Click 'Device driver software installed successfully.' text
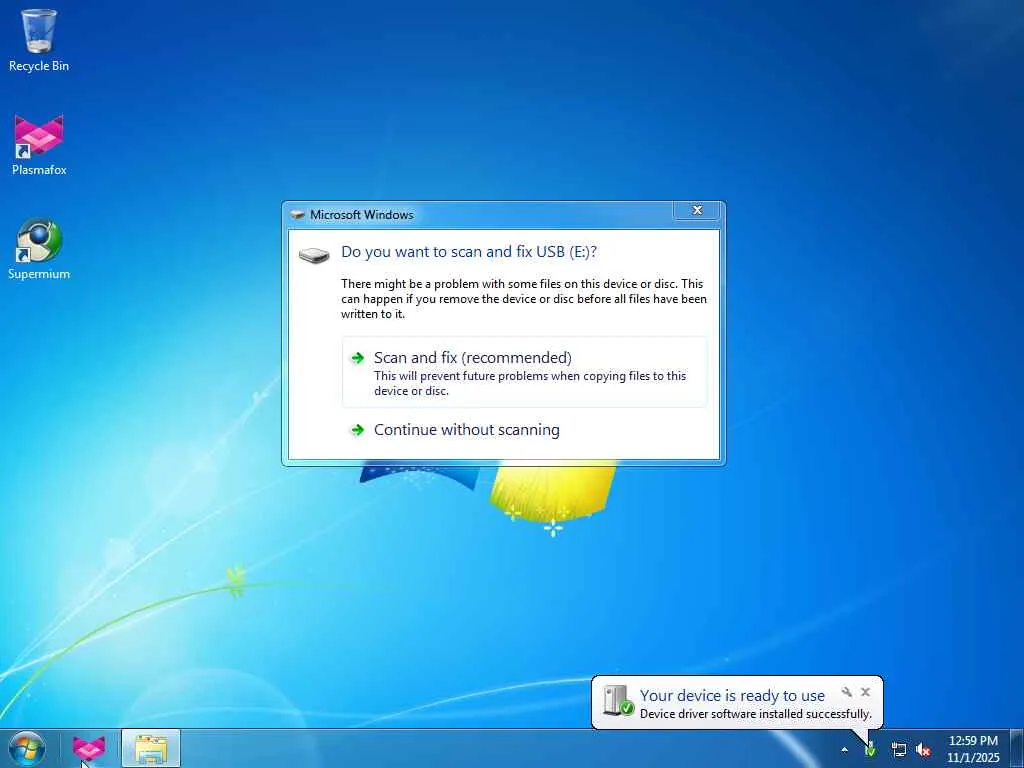Image resolution: width=1024 pixels, height=768 pixels. pyautogui.click(x=756, y=714)
